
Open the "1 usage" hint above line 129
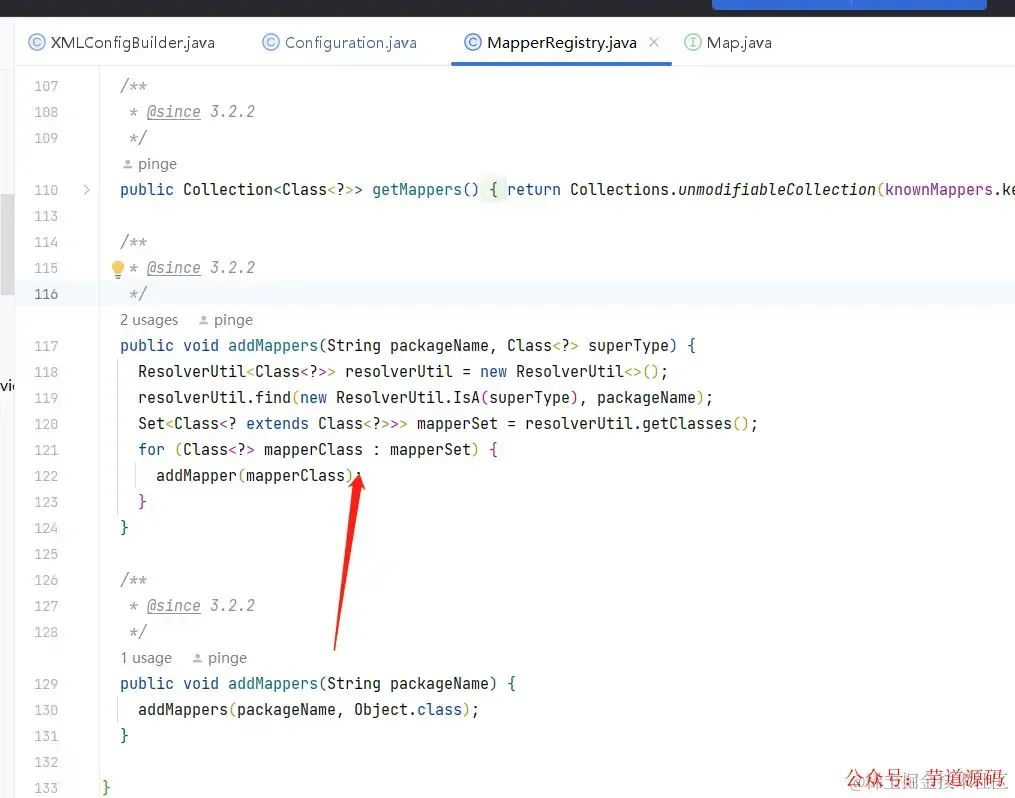146,658
